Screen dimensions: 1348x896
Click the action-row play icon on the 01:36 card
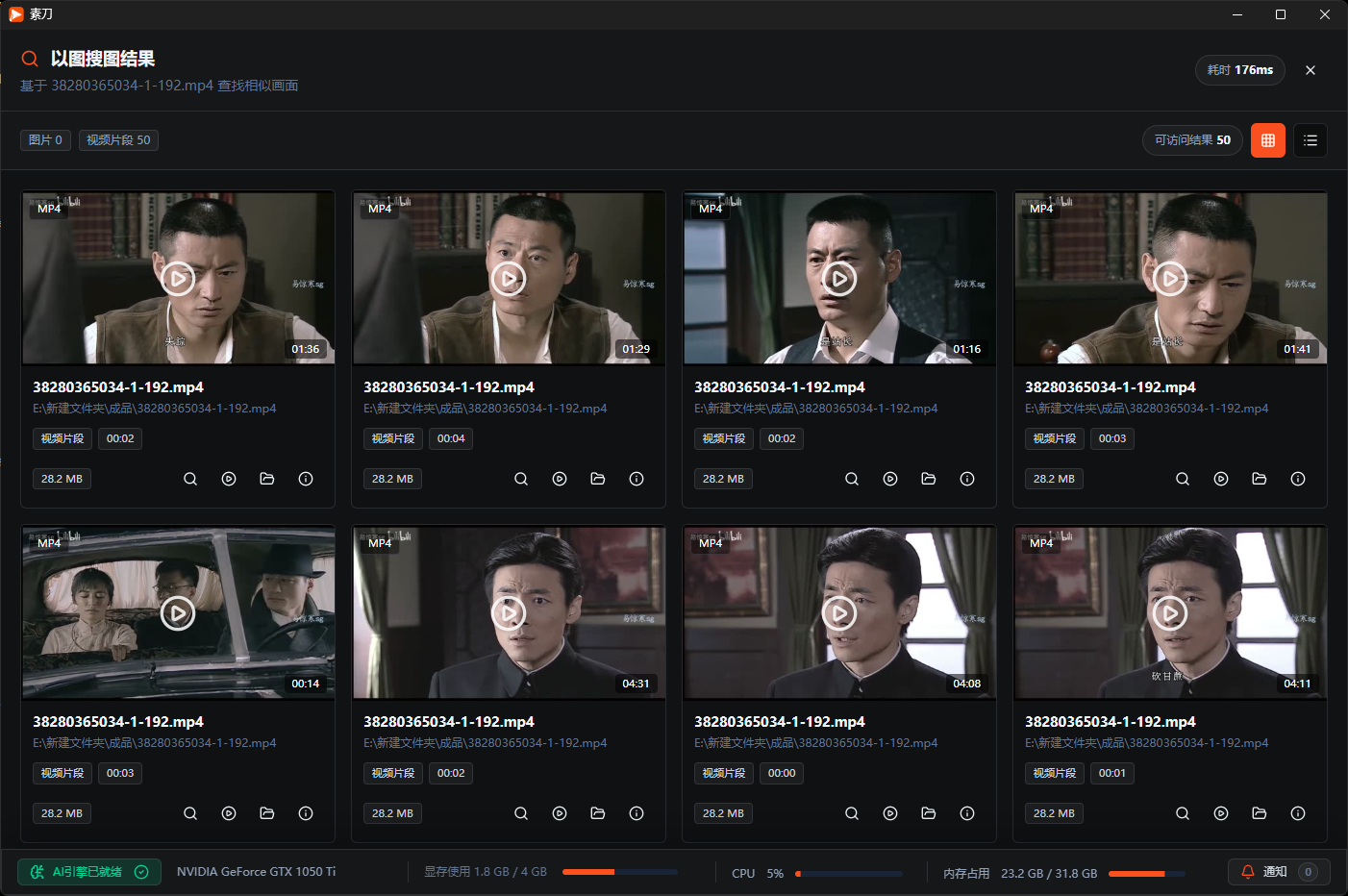[x=229, y=479]
